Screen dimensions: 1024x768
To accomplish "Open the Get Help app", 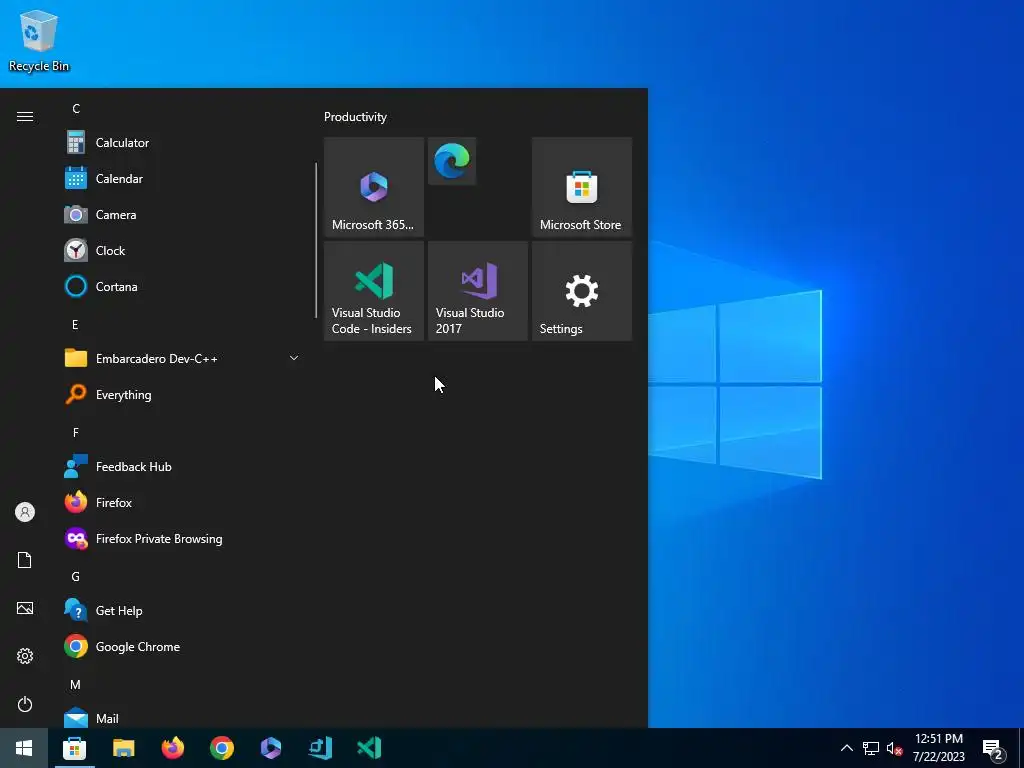I will click(183, 611).
